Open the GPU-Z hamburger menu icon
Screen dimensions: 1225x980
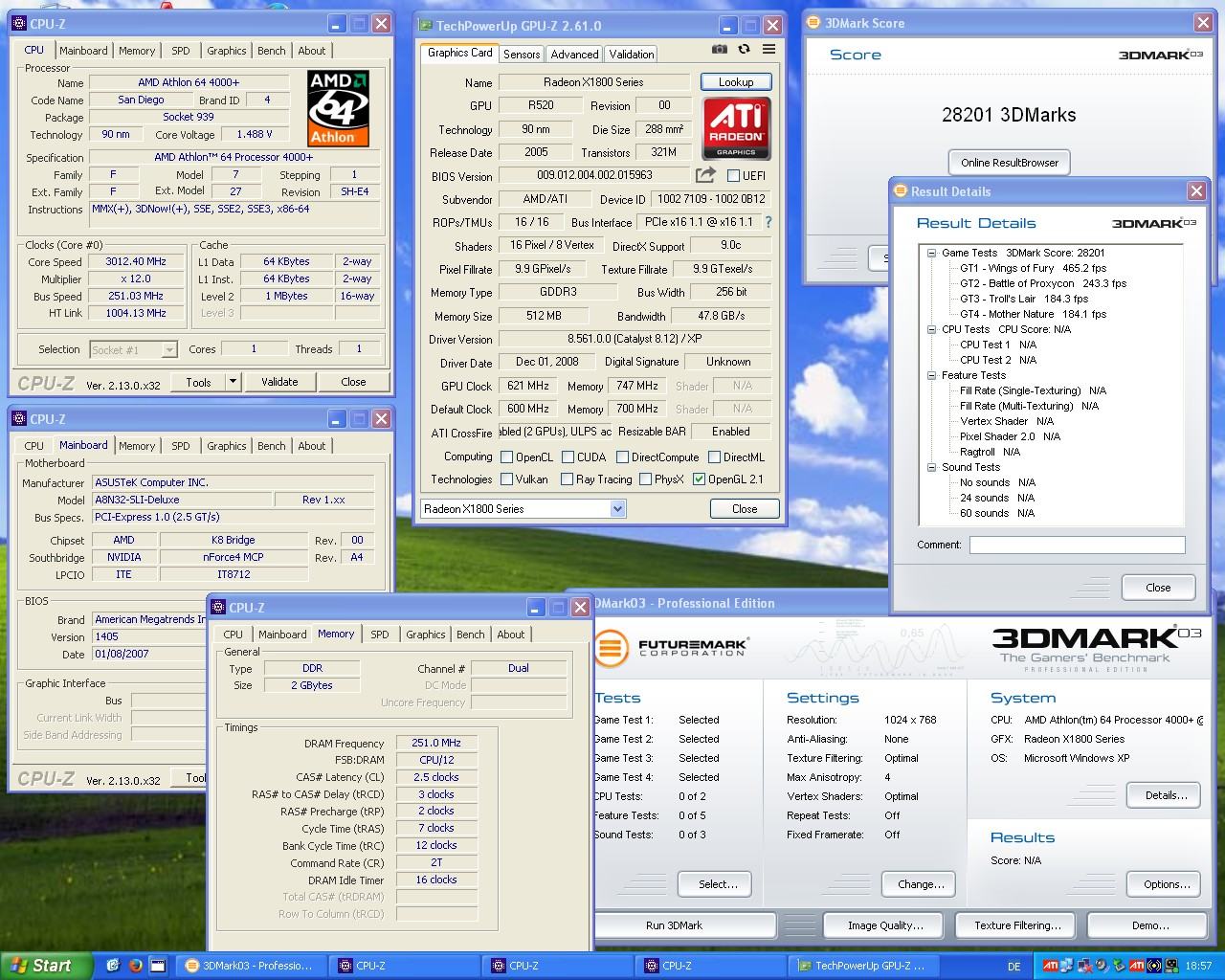pyautogui.click(x=768, y=50)
